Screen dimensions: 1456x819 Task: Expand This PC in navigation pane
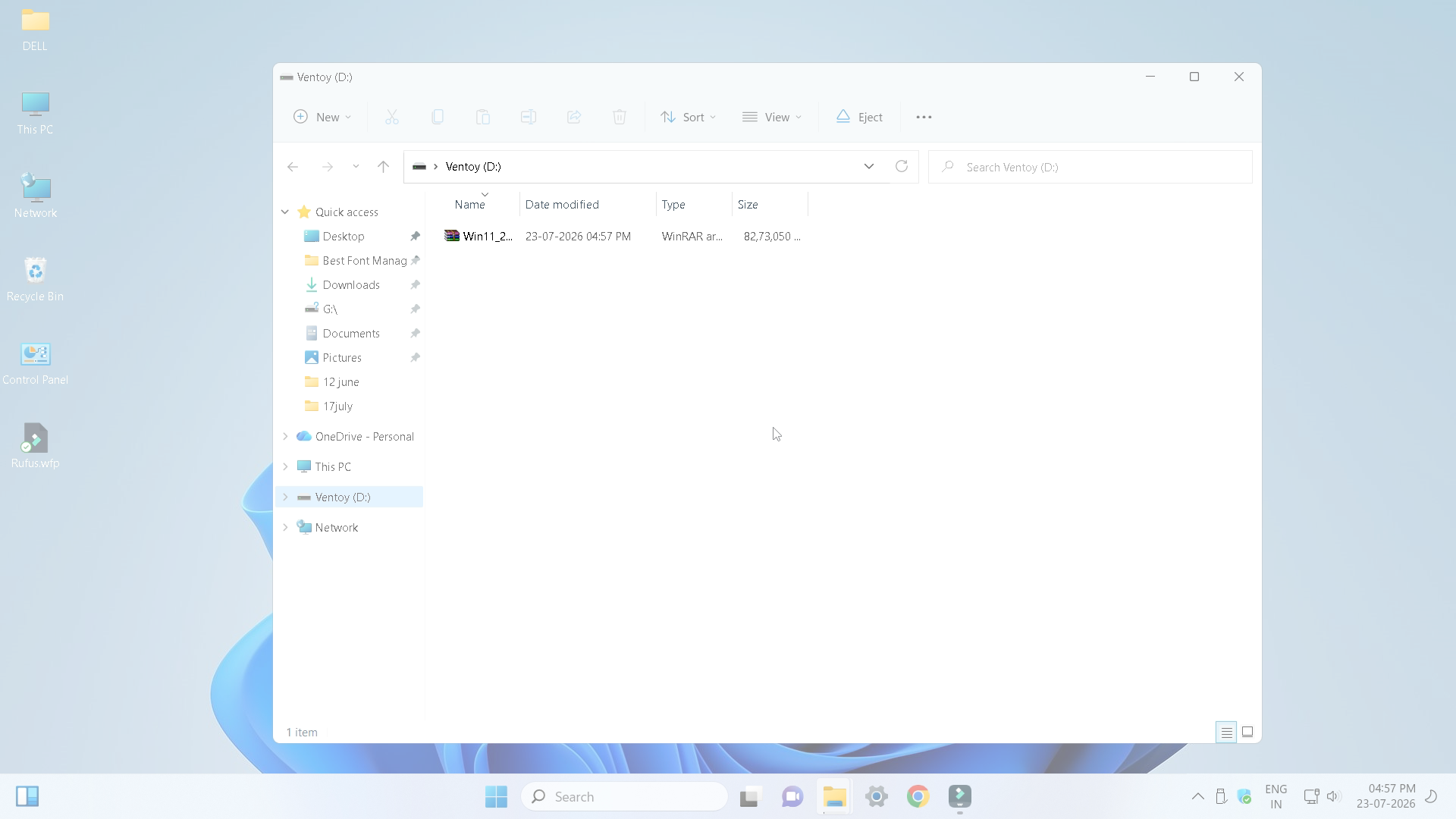(x=285, y=467)
